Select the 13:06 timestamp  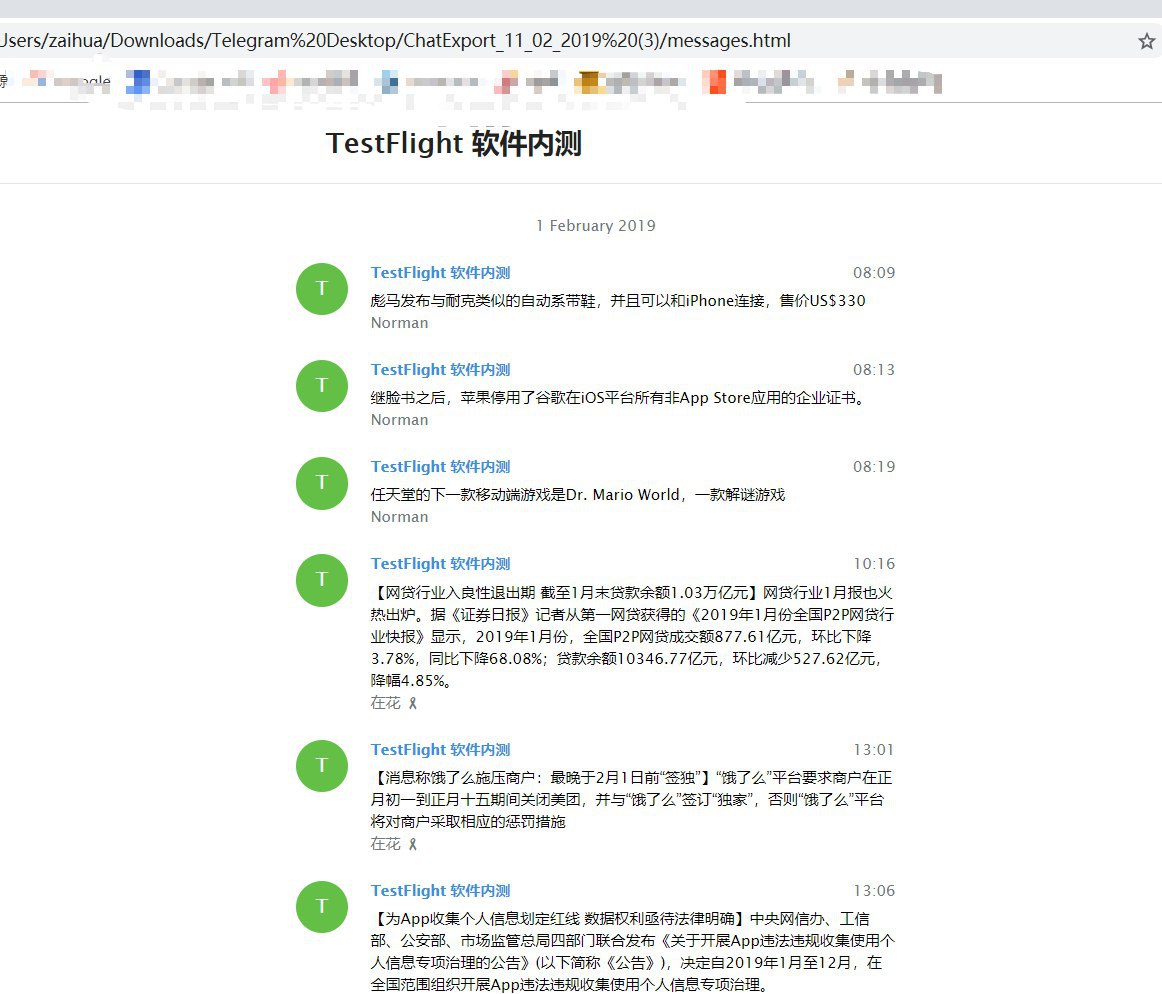click(874, 891)
